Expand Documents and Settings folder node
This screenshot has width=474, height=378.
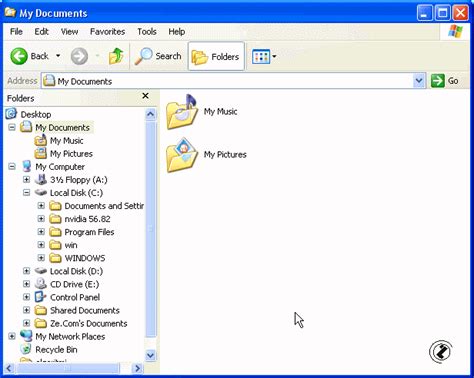pyautogui.click(x=41, y=206)
